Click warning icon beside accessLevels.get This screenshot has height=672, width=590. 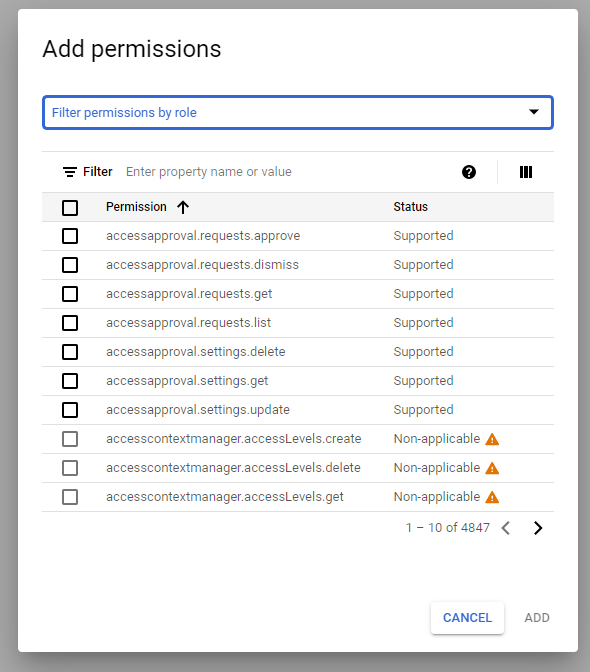[492, 497]
